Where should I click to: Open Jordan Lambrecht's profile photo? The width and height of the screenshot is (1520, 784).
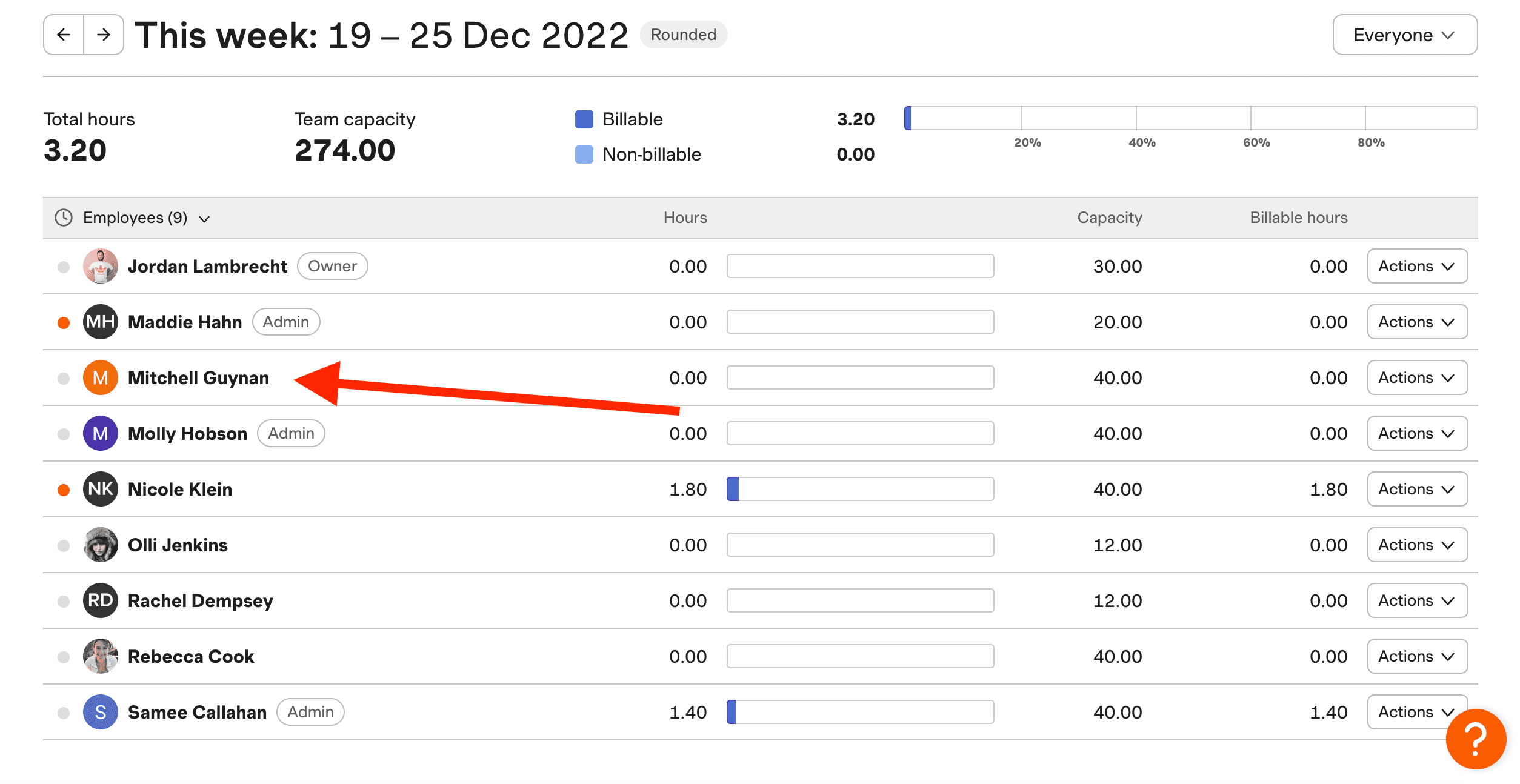(x=101, y=266)
